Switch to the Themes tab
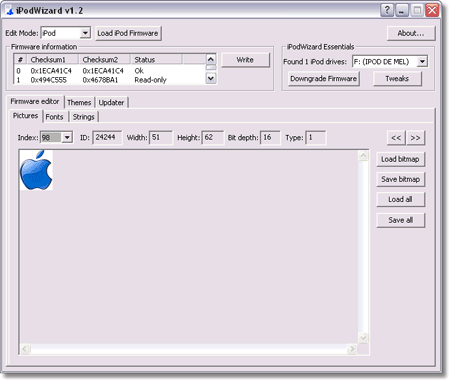 point(79,102)
